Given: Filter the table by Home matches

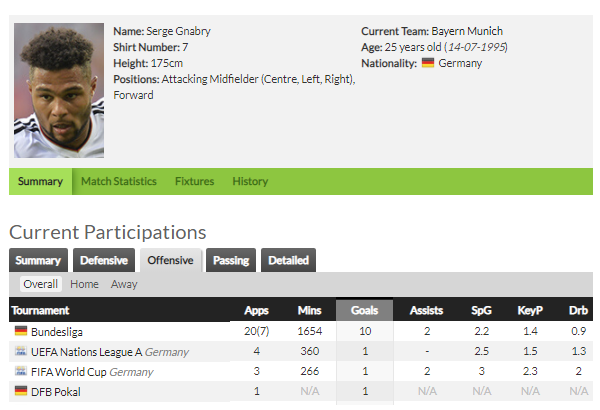Looking at the screenshot, I should (x=84, y=284).
